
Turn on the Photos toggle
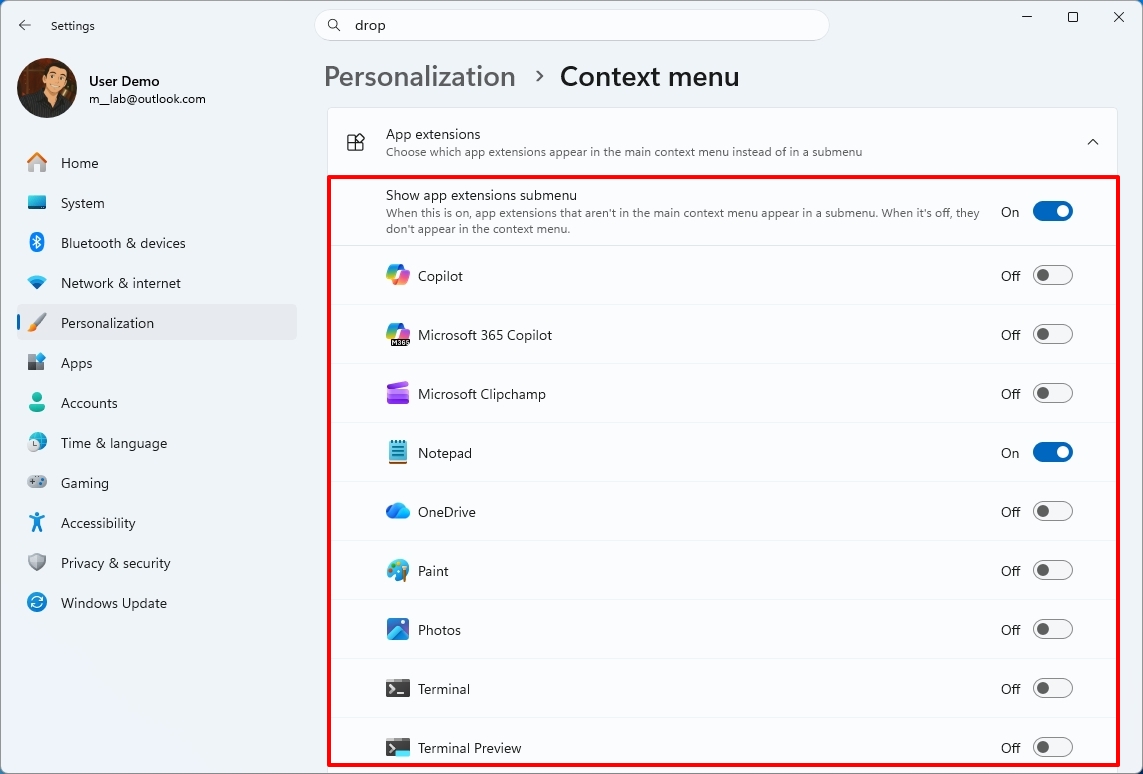1053,630
